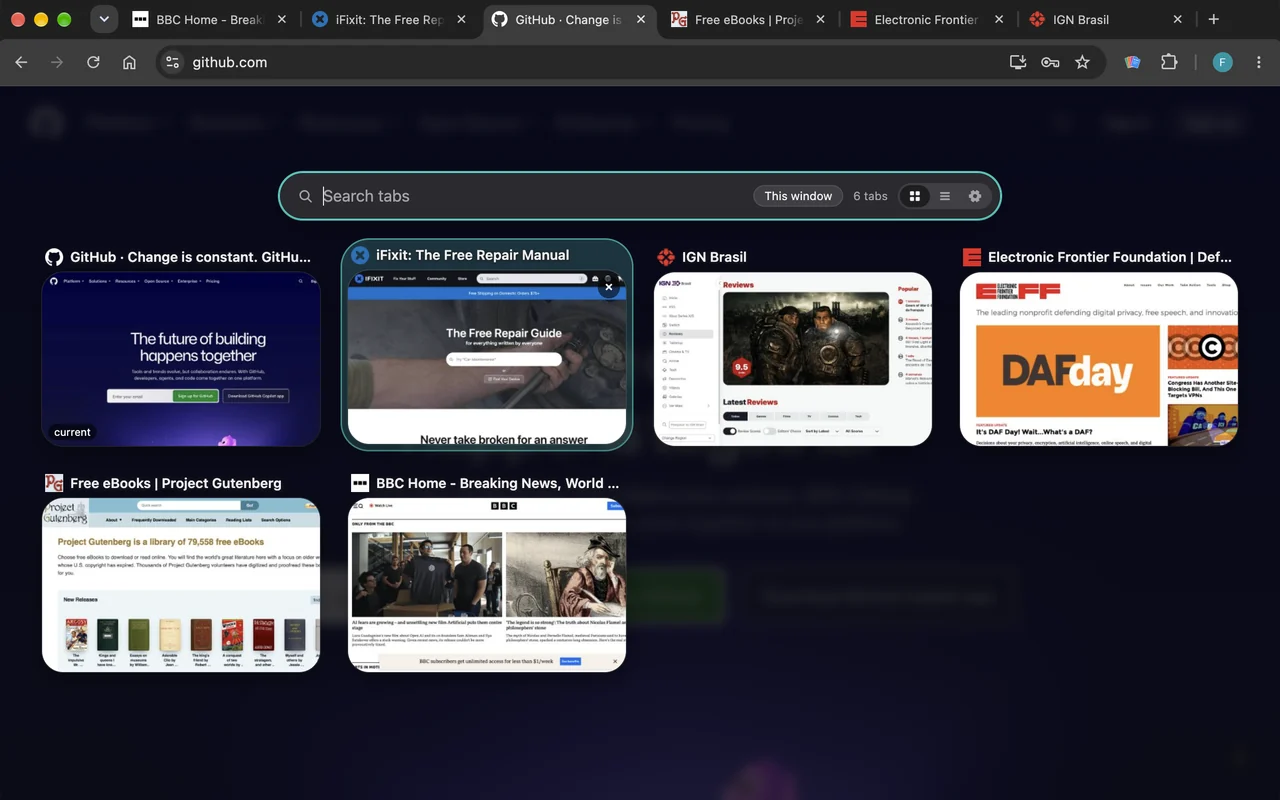Open the password key icon

click(1050, 62)
